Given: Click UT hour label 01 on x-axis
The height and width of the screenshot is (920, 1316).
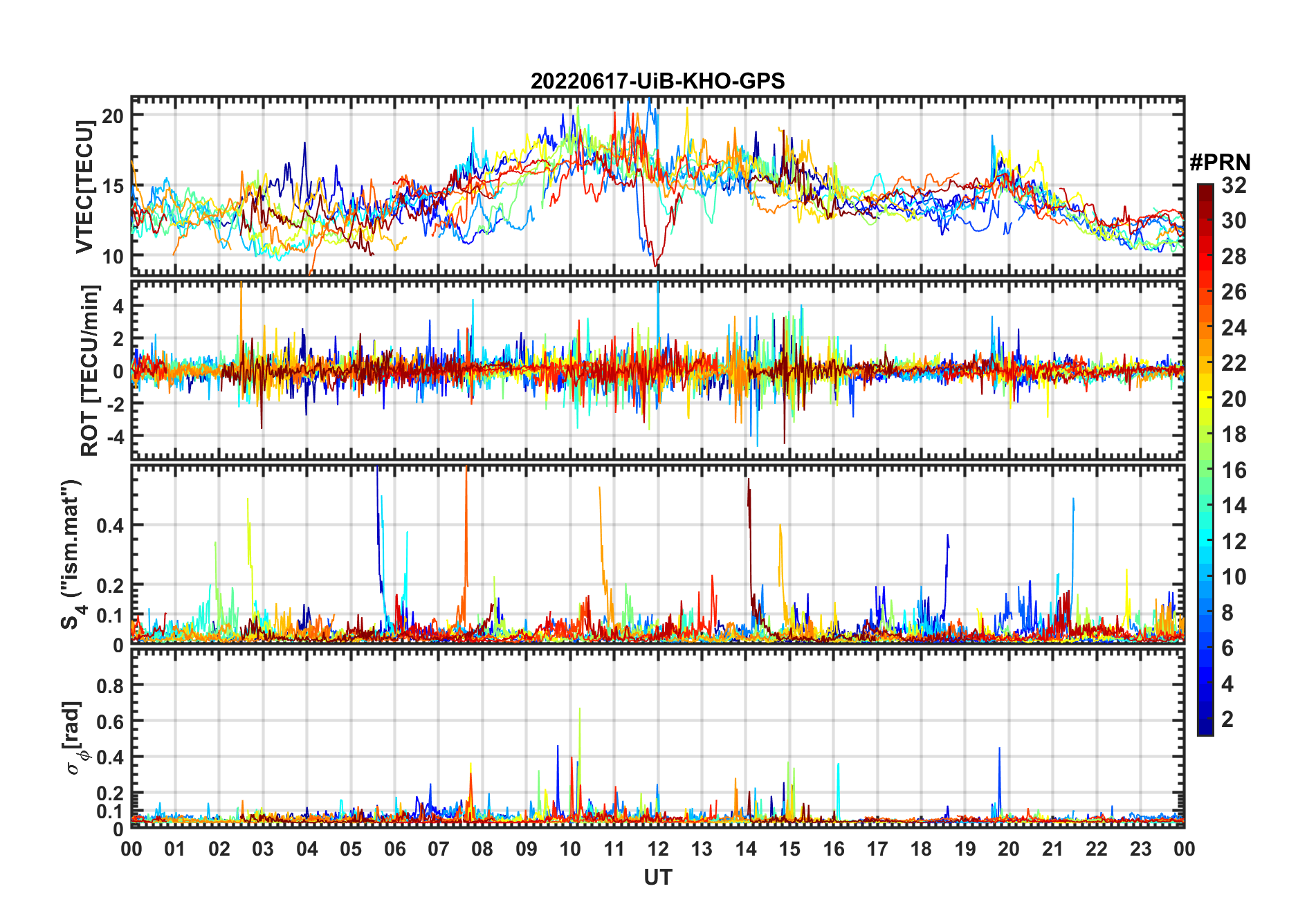Looking at the screenshot, I should (x=175, y=849).
